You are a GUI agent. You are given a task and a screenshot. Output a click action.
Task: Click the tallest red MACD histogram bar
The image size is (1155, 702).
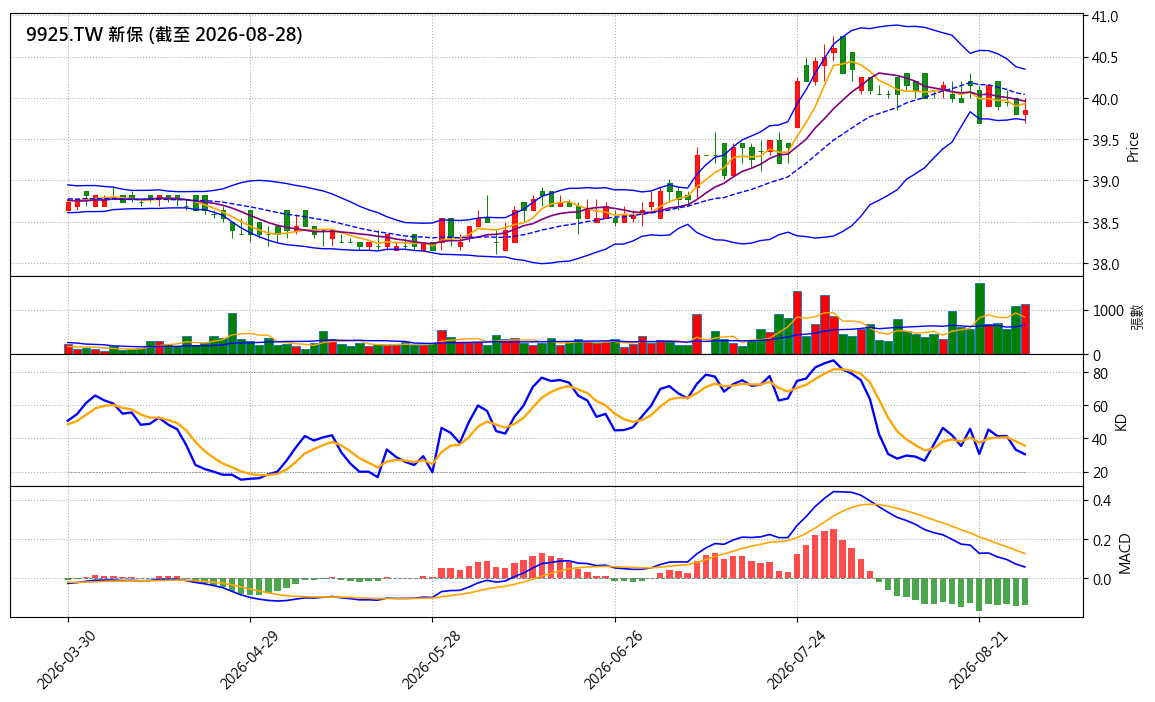pos(833,554)
